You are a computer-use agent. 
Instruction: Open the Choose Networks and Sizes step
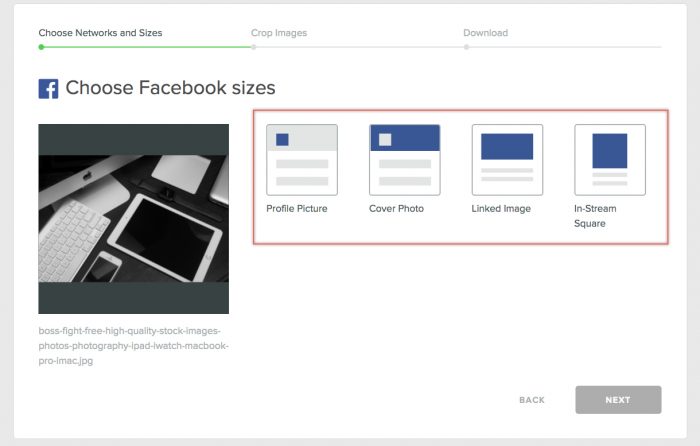[100, 33]
